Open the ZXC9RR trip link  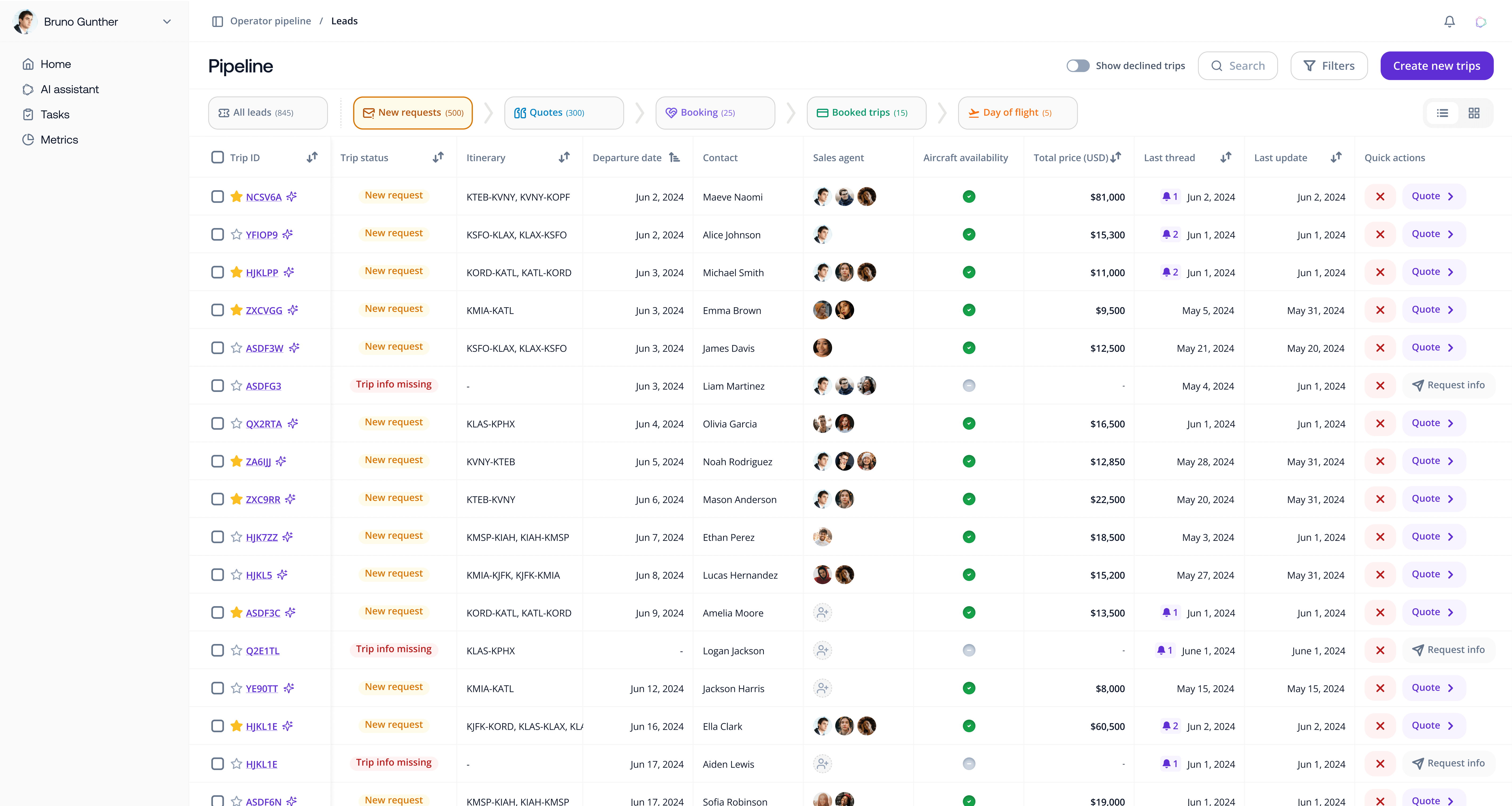coord(263,500)
